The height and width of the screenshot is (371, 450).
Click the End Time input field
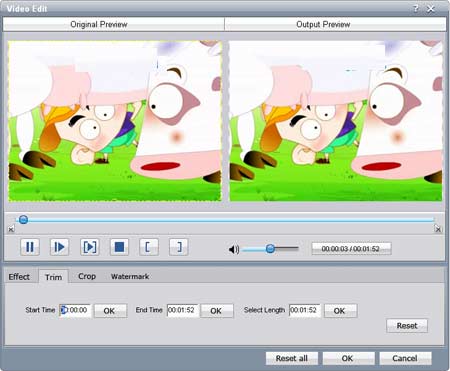point(182,310)
